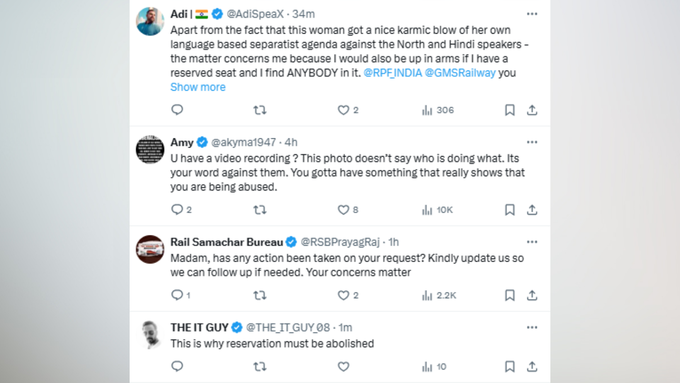
Task: Reply to Adi's tweet
Action: 177,110
